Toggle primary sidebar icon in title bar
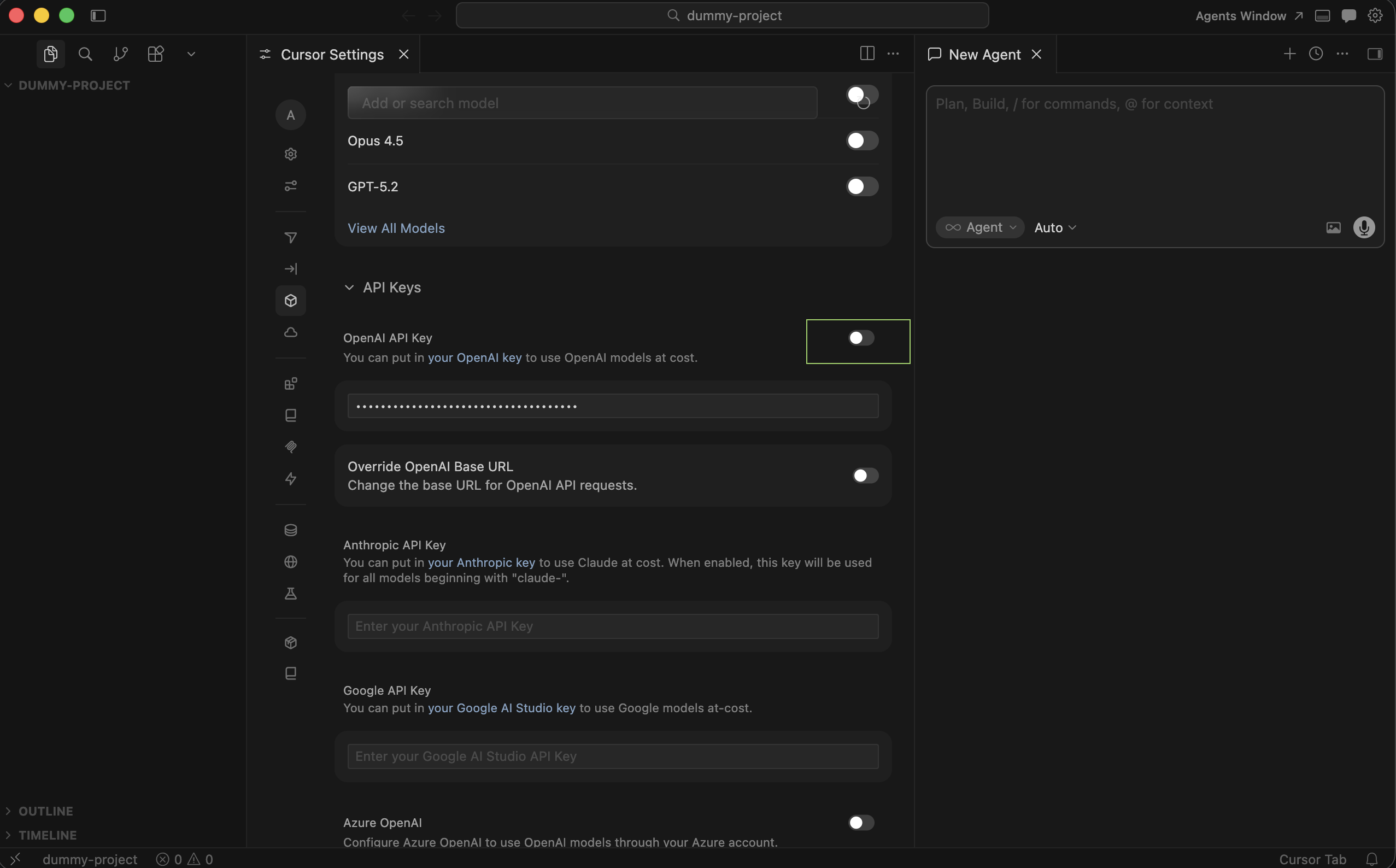Viewport: 1396px width, 868px height. click(98, 15)
